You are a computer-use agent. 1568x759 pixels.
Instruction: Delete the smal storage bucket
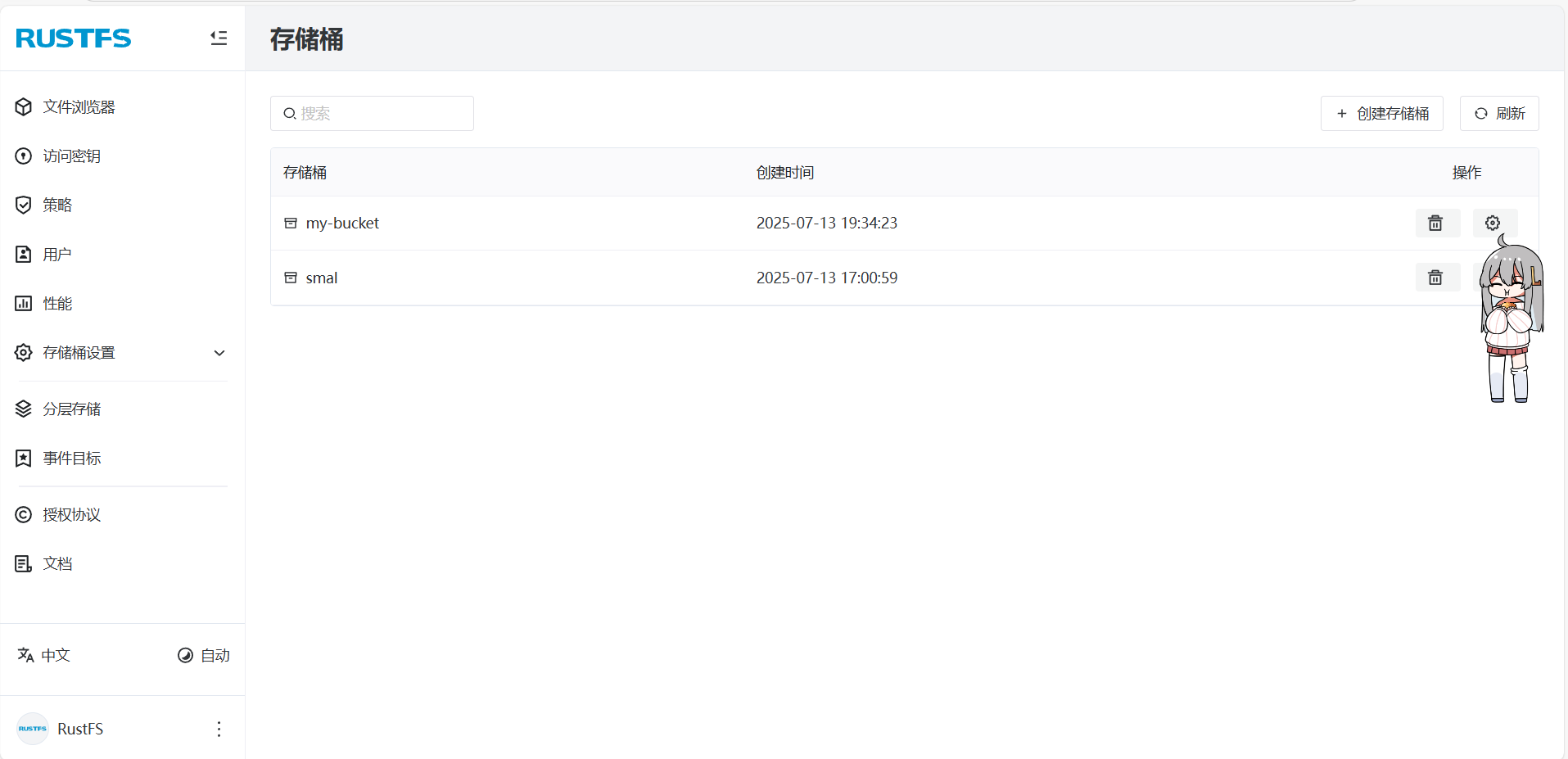click(x=1437, y=278)
